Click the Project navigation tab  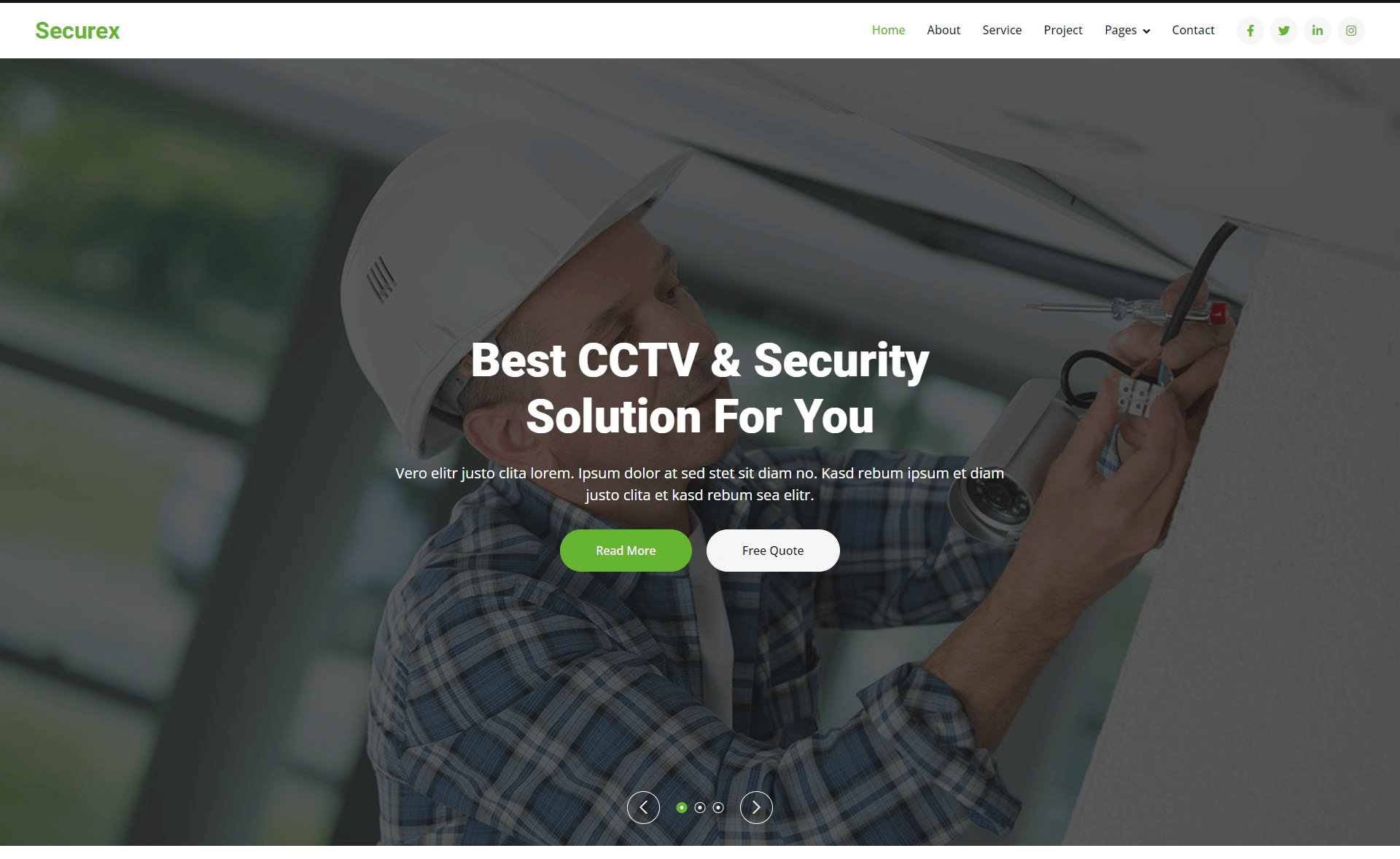[x=1063, y=30]
